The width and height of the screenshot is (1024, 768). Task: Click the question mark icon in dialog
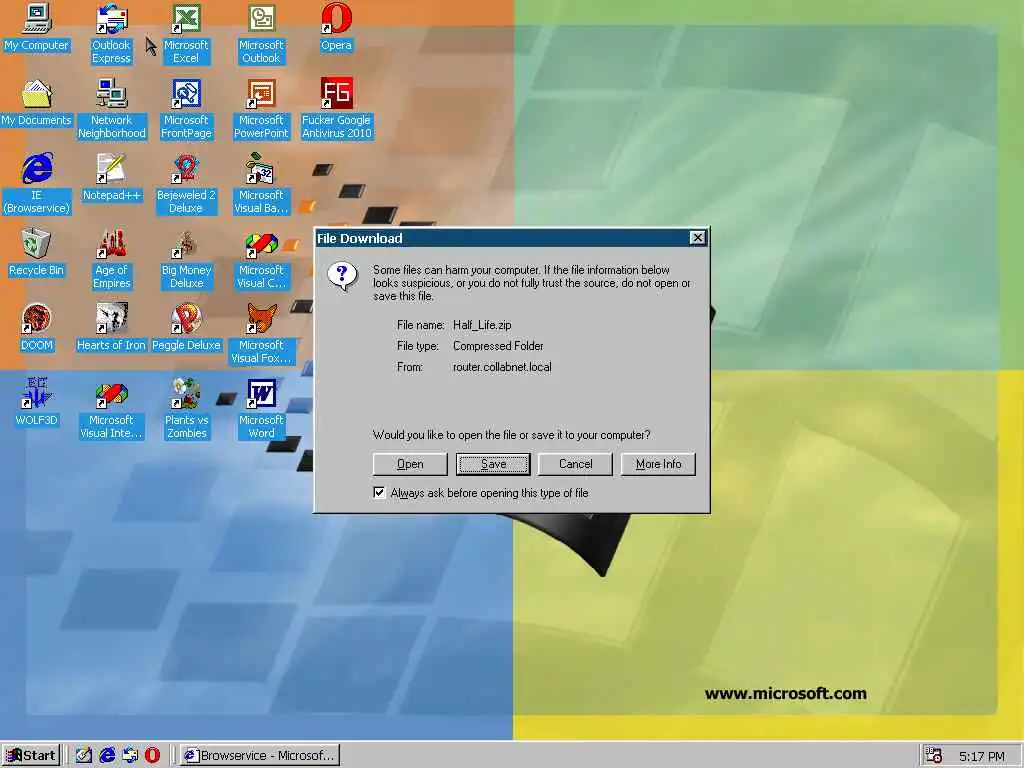pyautogui.click(x=343, y=276)
